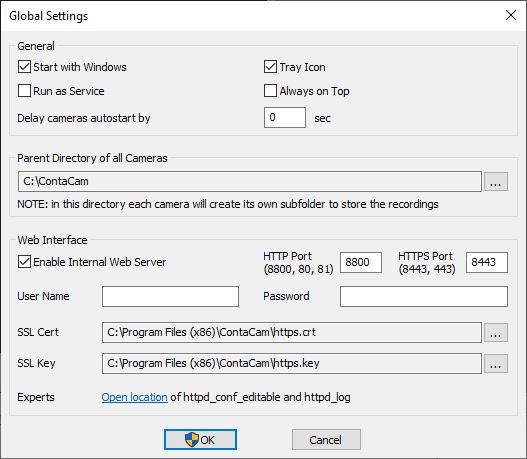Uncheck the Tray Icon option

[x=270, y=67]
